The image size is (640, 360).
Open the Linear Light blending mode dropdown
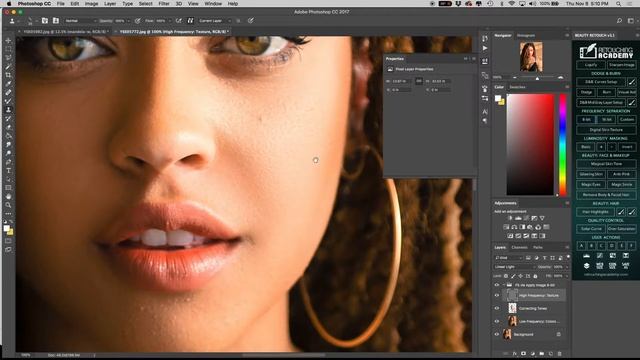point(514,267)
